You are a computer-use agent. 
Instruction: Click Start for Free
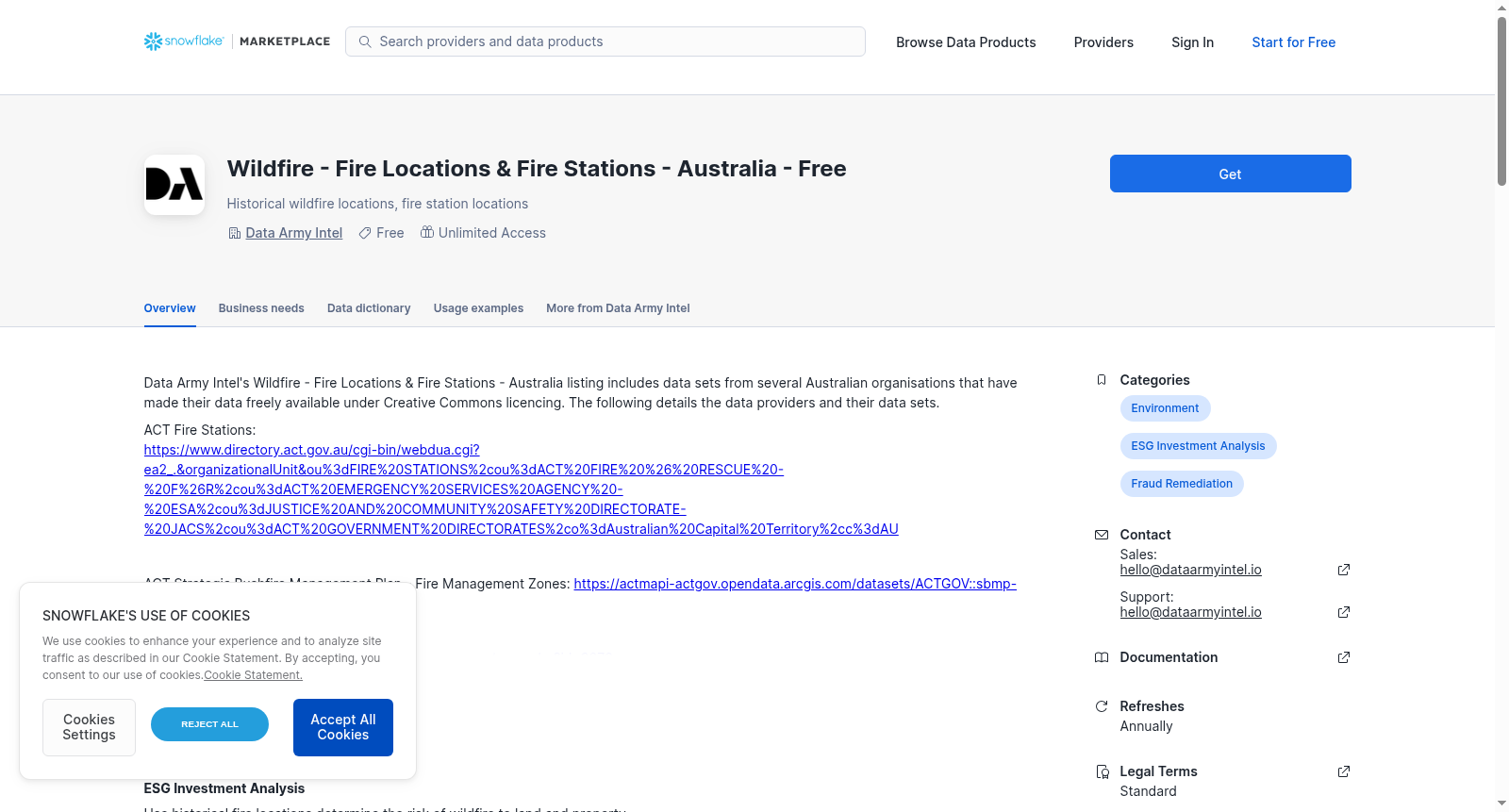[1293, 42]
